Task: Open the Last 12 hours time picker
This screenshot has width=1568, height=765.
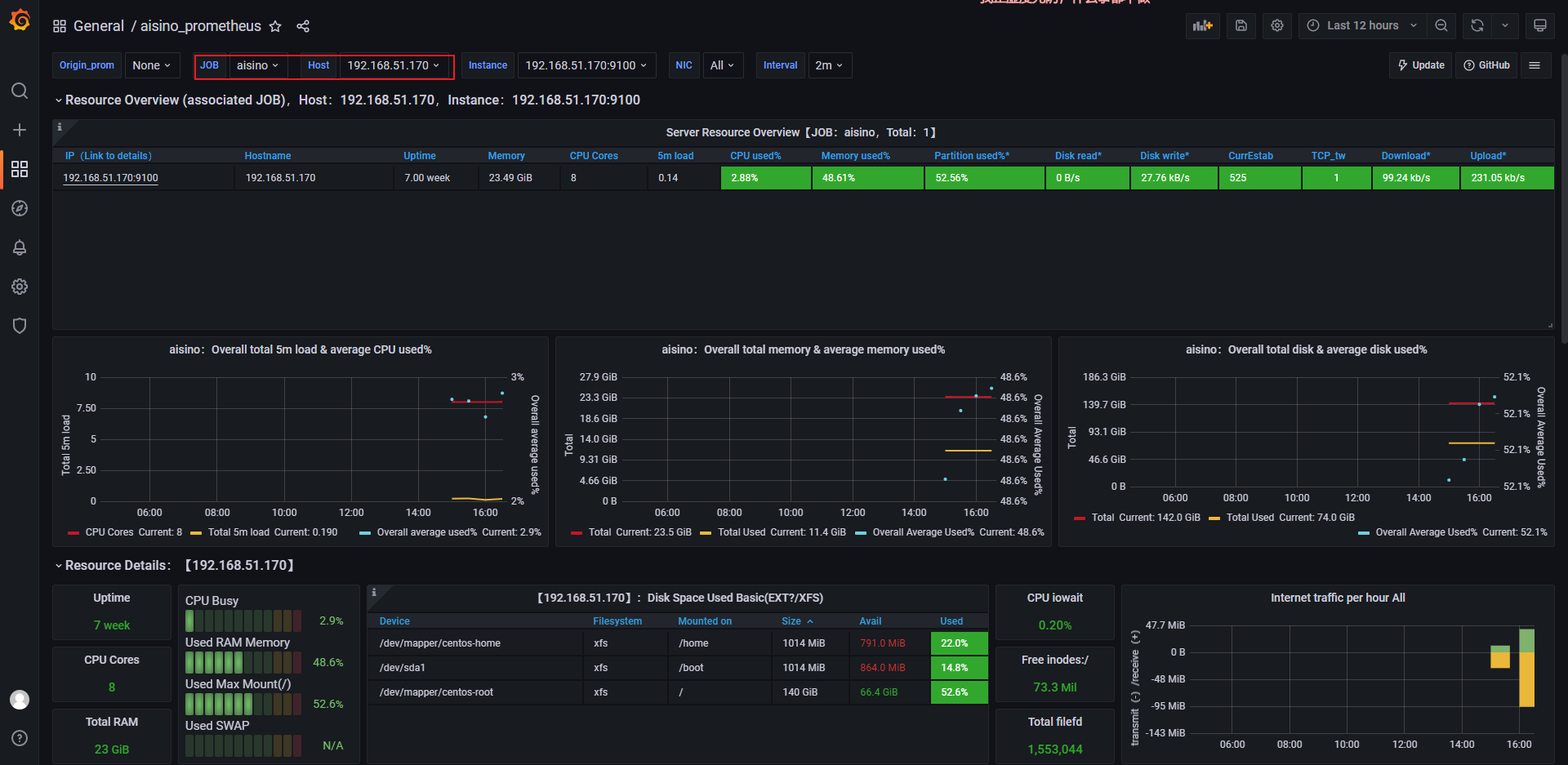Action: click(x=1362, y=25)
